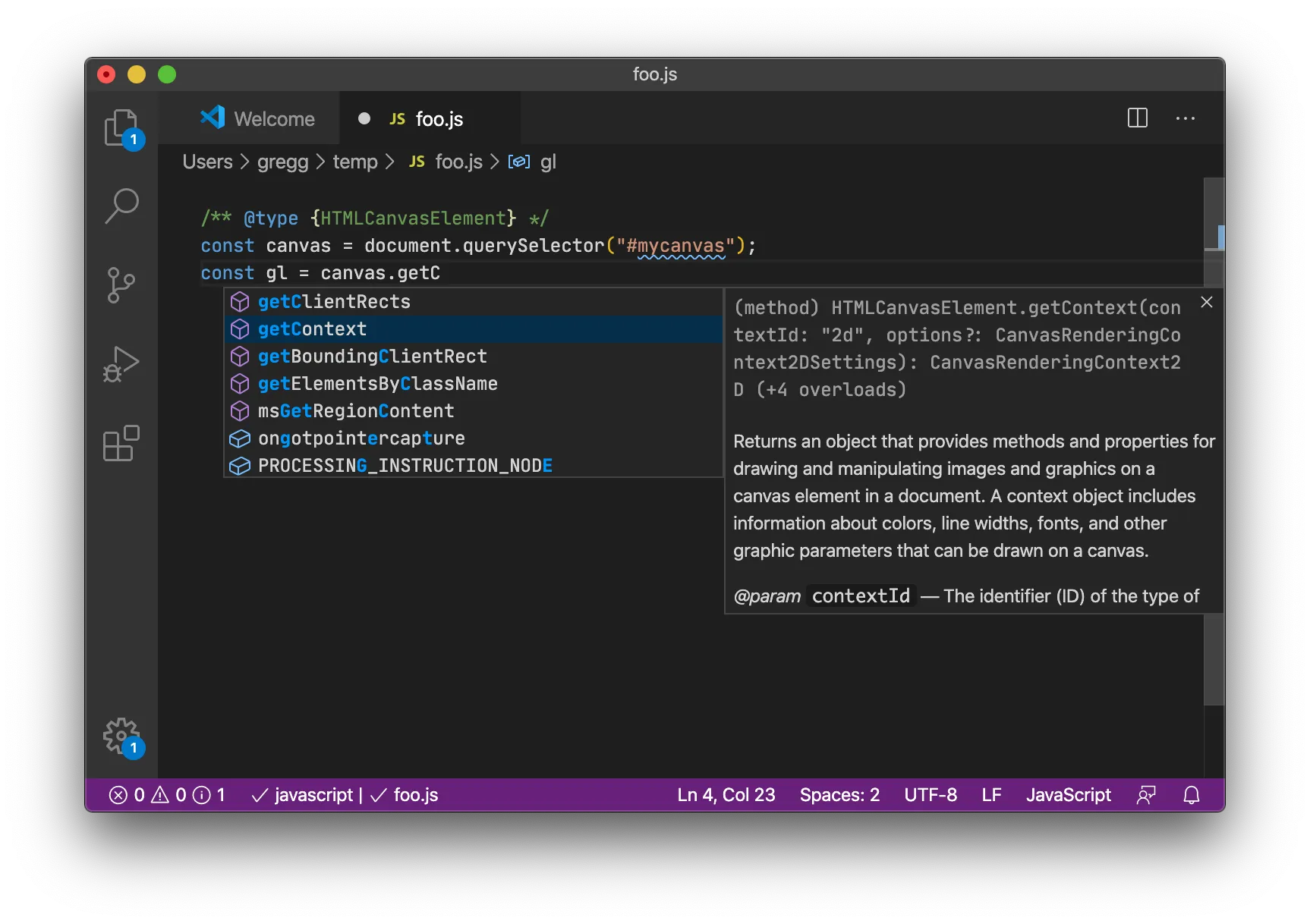The width and height of the screenshot is (1310, 924).
Task: Pick getBoundingClientRect in autocomplete list
Action: [x=372, y=357]
